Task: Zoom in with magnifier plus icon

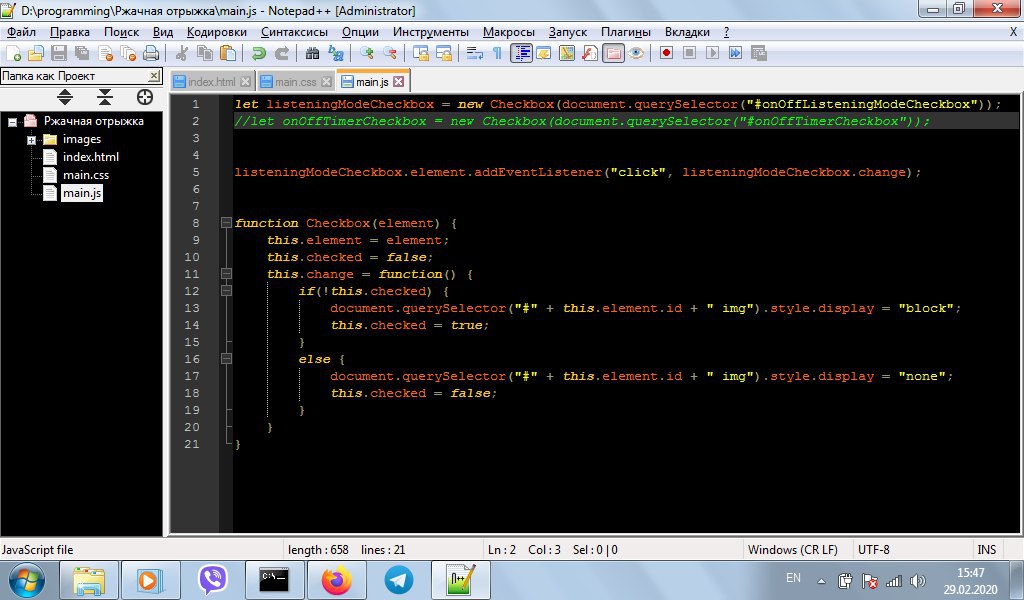Action: (x=366, y=54)
